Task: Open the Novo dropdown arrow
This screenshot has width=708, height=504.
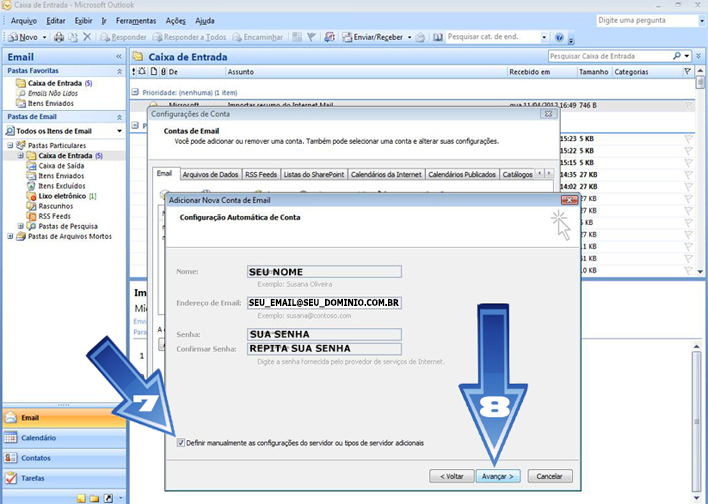Action: pos(44,37)
